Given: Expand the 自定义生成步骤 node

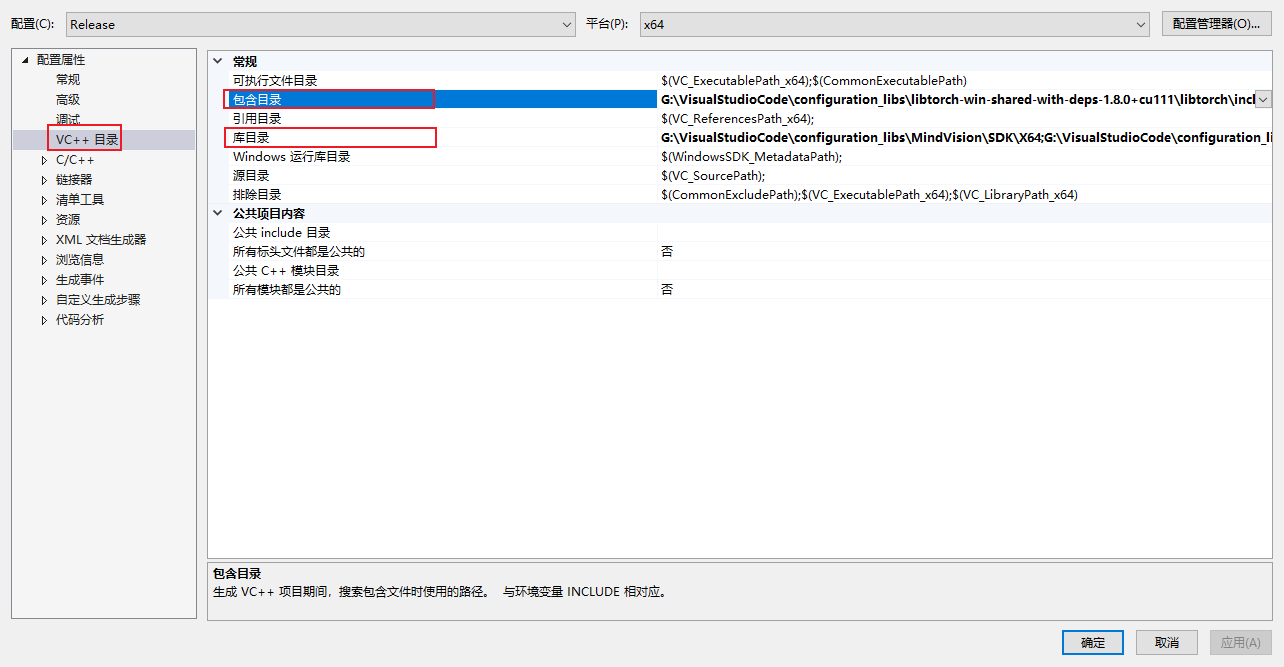Looking at the screenshot, I should (x=44, y=300).
